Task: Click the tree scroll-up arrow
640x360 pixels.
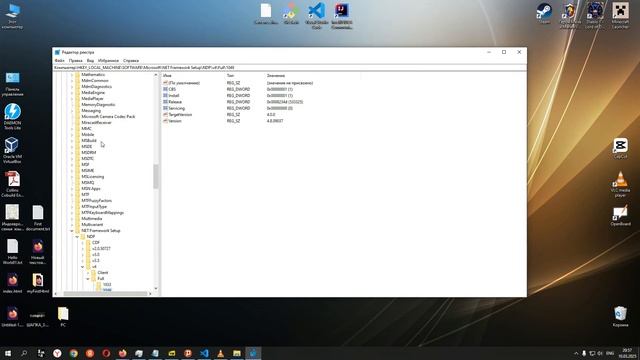Action: tap(156, 75)
